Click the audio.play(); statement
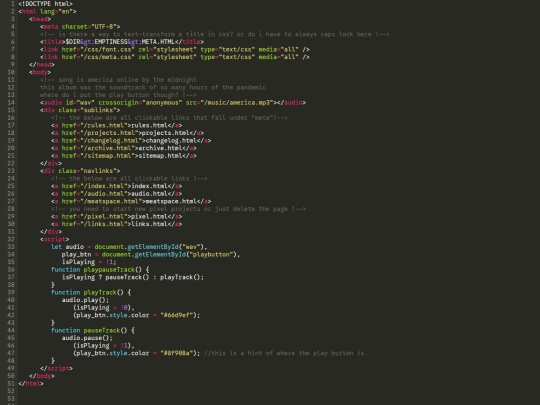540x405 pixels. (x=85, y=299)
